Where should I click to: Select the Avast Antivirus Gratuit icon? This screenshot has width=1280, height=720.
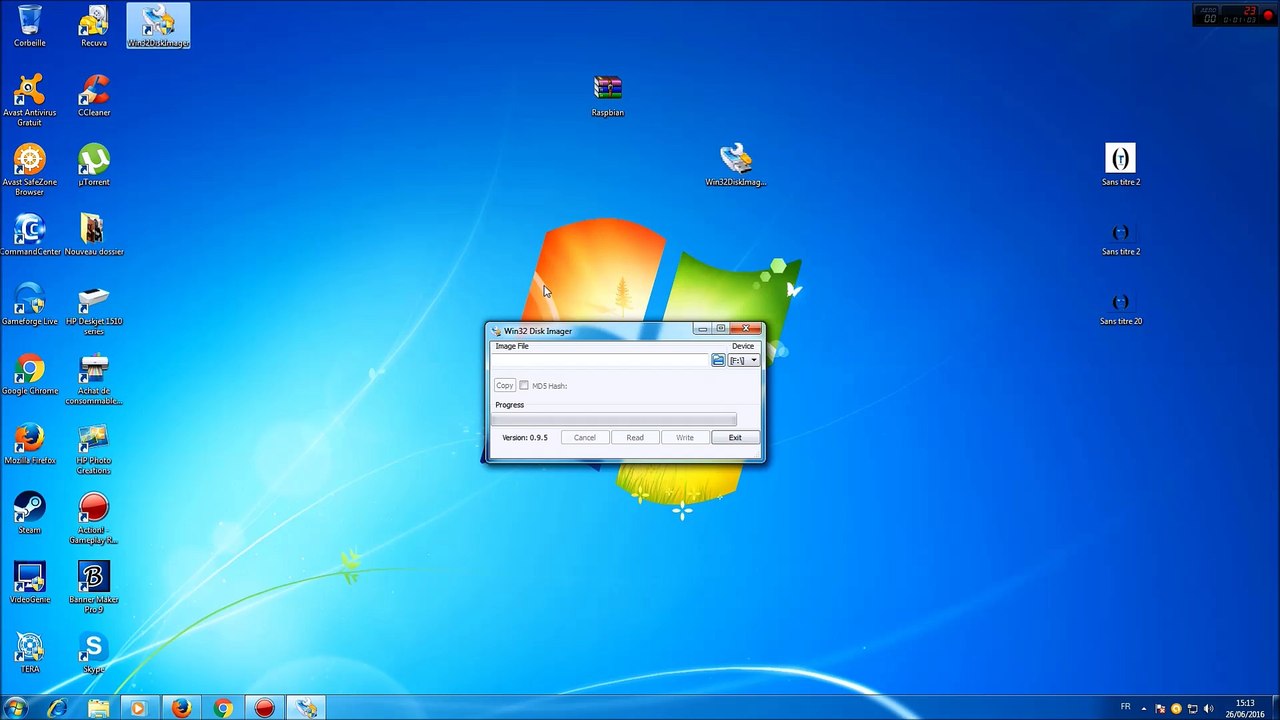(30, 100)
